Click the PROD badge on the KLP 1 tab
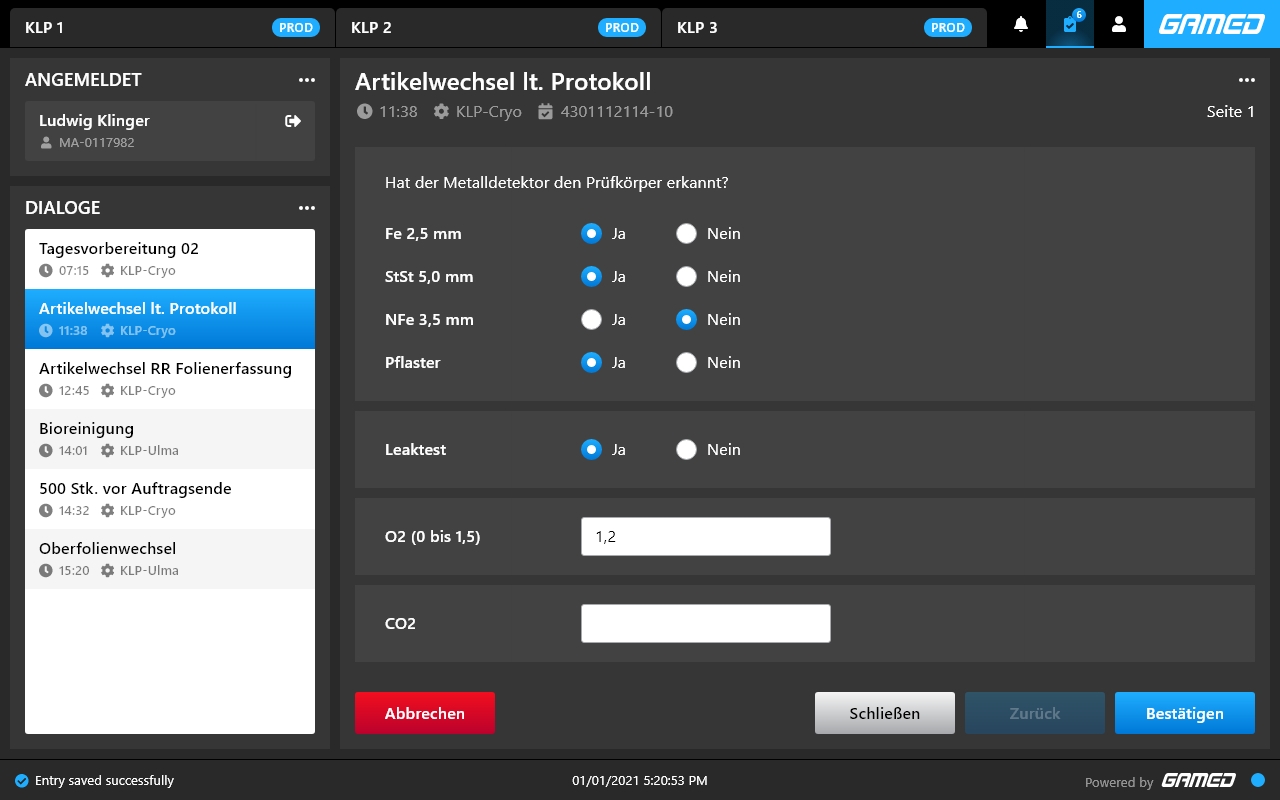Screen dimensions: 1280x800 296,28
